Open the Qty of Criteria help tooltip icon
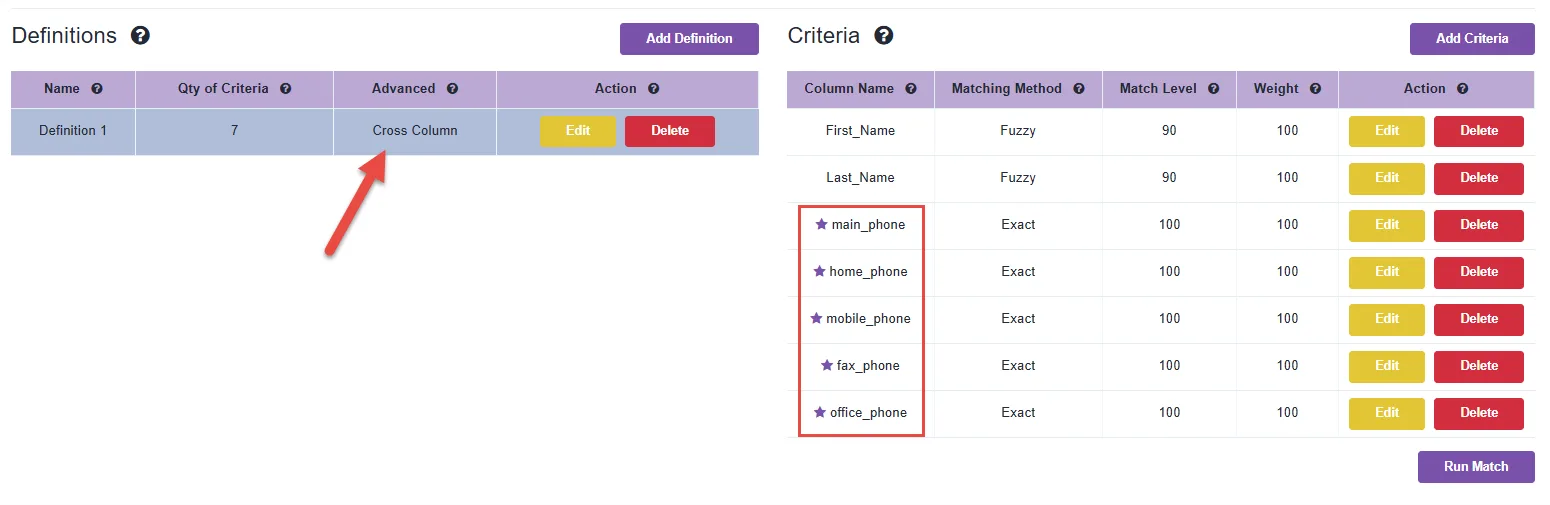The width and height of the screenshot is (1550, 505). 286,89
